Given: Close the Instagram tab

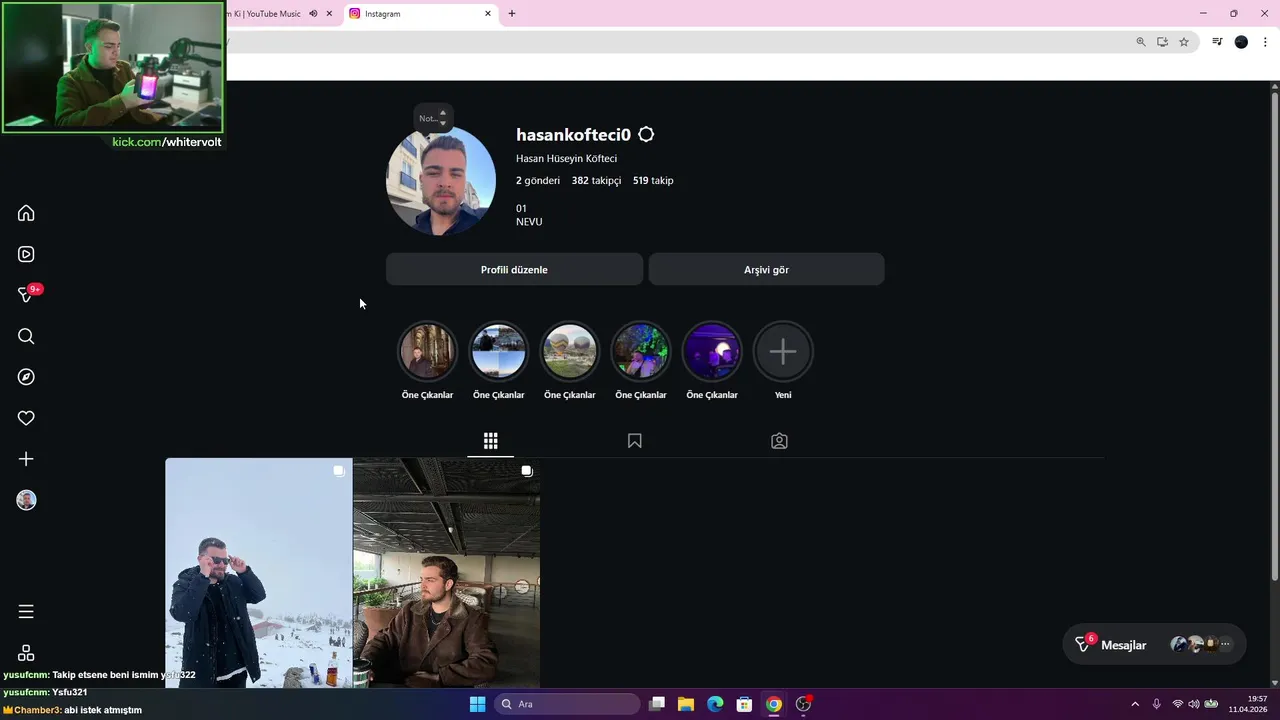Looking at the screenshot, I should (x=488, y=14).
